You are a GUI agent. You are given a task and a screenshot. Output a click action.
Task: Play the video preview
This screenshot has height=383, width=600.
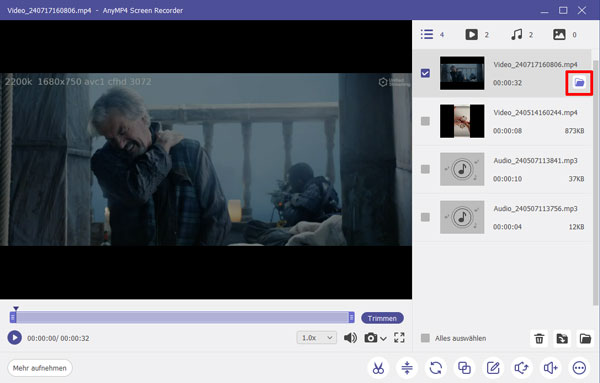[x=15, y=338]
